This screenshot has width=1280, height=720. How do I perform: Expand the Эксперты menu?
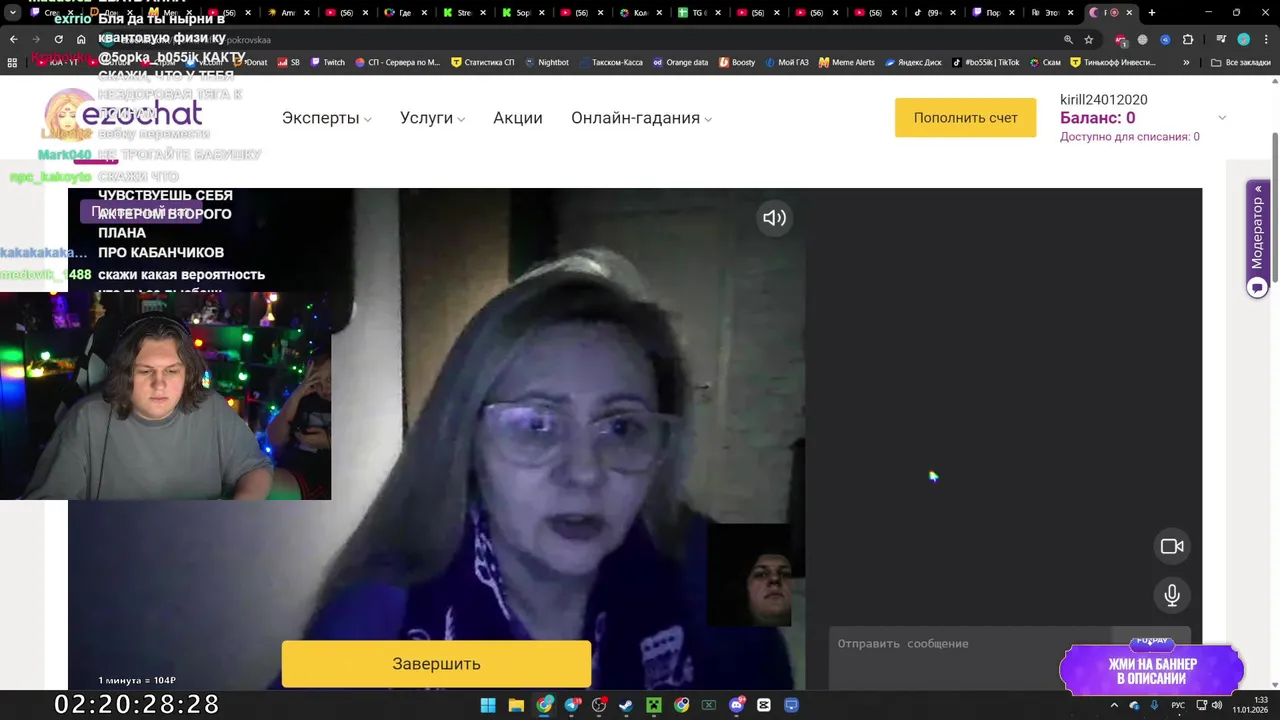tap(326, 118)
